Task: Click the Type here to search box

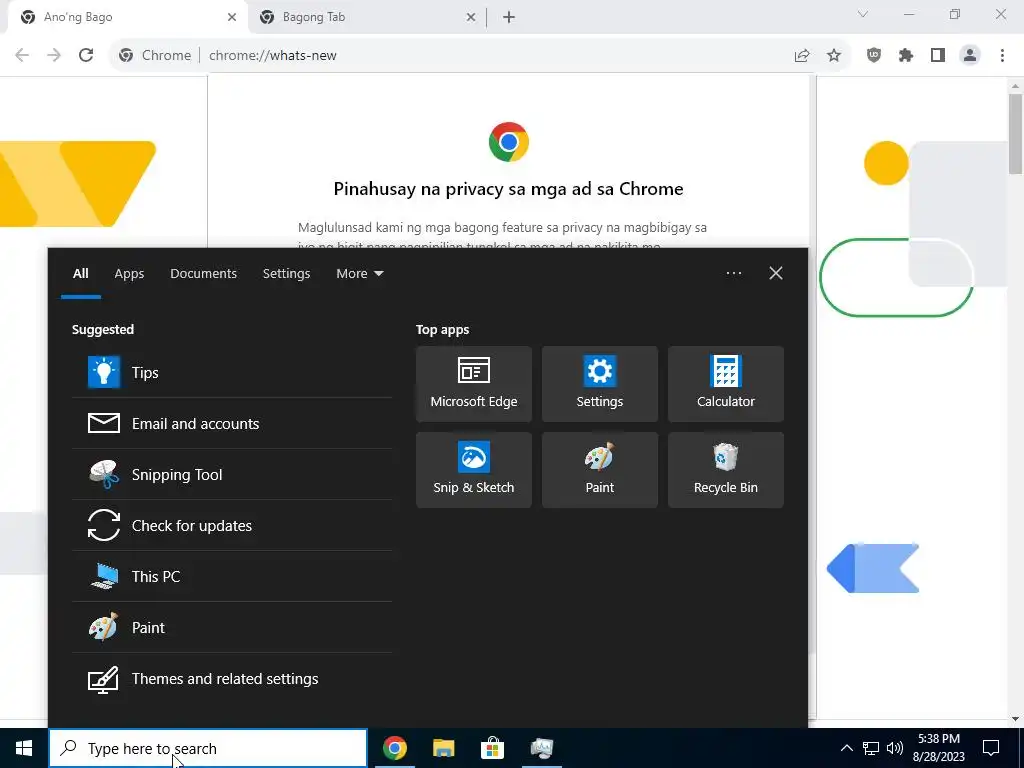Action: pos(208,748)
